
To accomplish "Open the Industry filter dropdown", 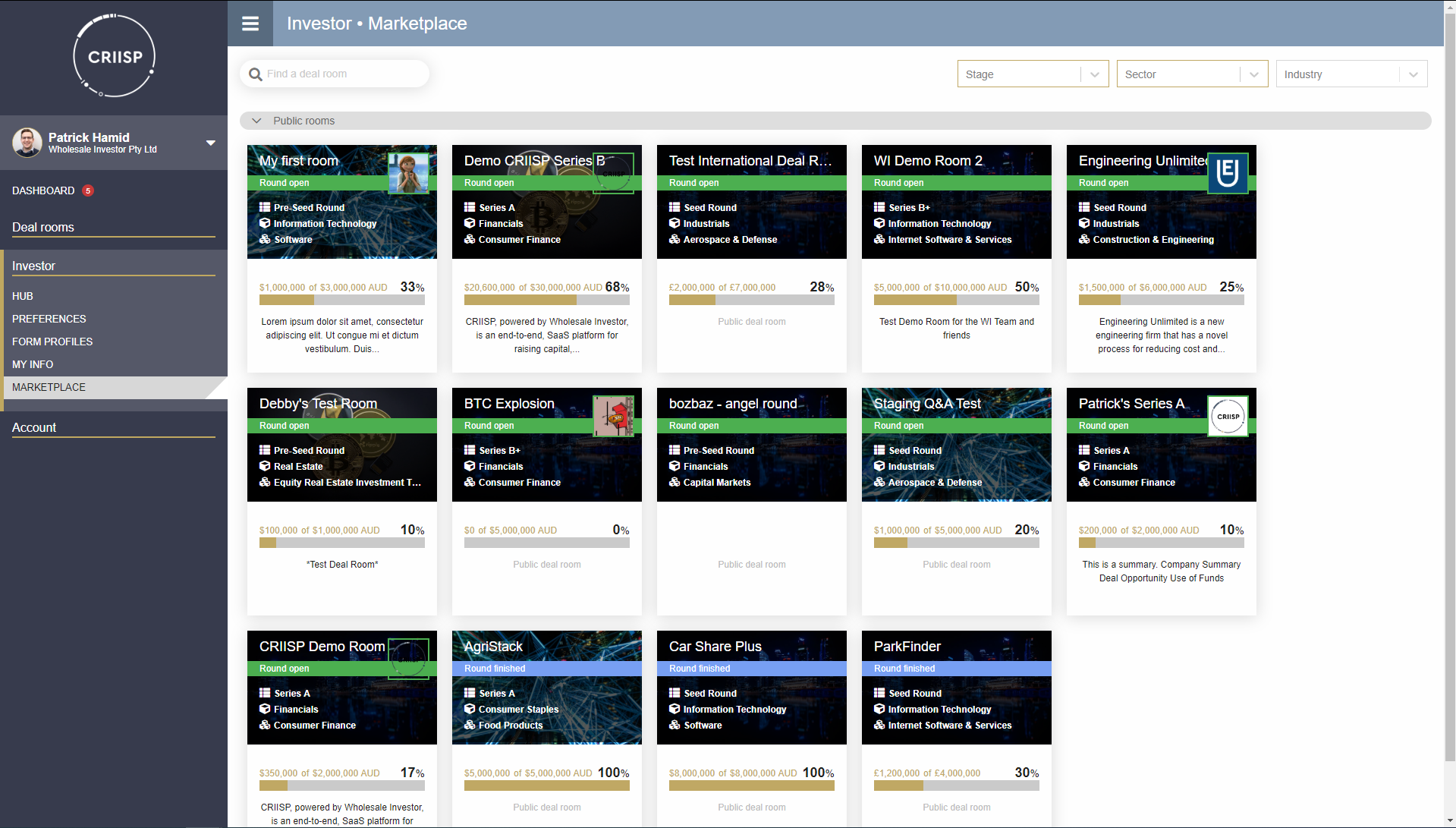I will pyautogui.click(x=1351, y=74).
